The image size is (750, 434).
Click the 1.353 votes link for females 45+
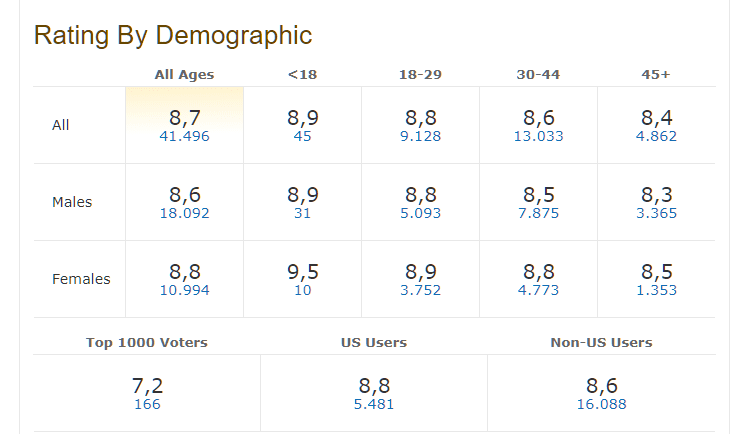pos(656,290)
